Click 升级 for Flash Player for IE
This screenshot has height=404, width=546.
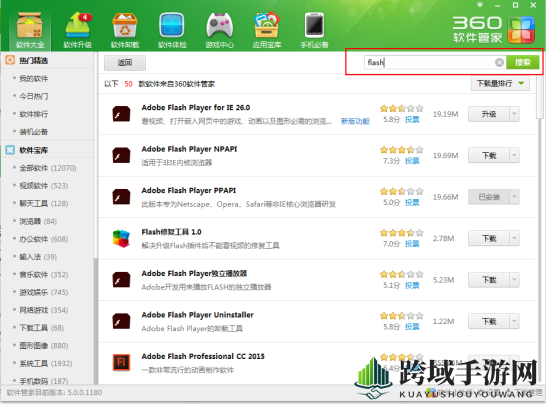489,114
